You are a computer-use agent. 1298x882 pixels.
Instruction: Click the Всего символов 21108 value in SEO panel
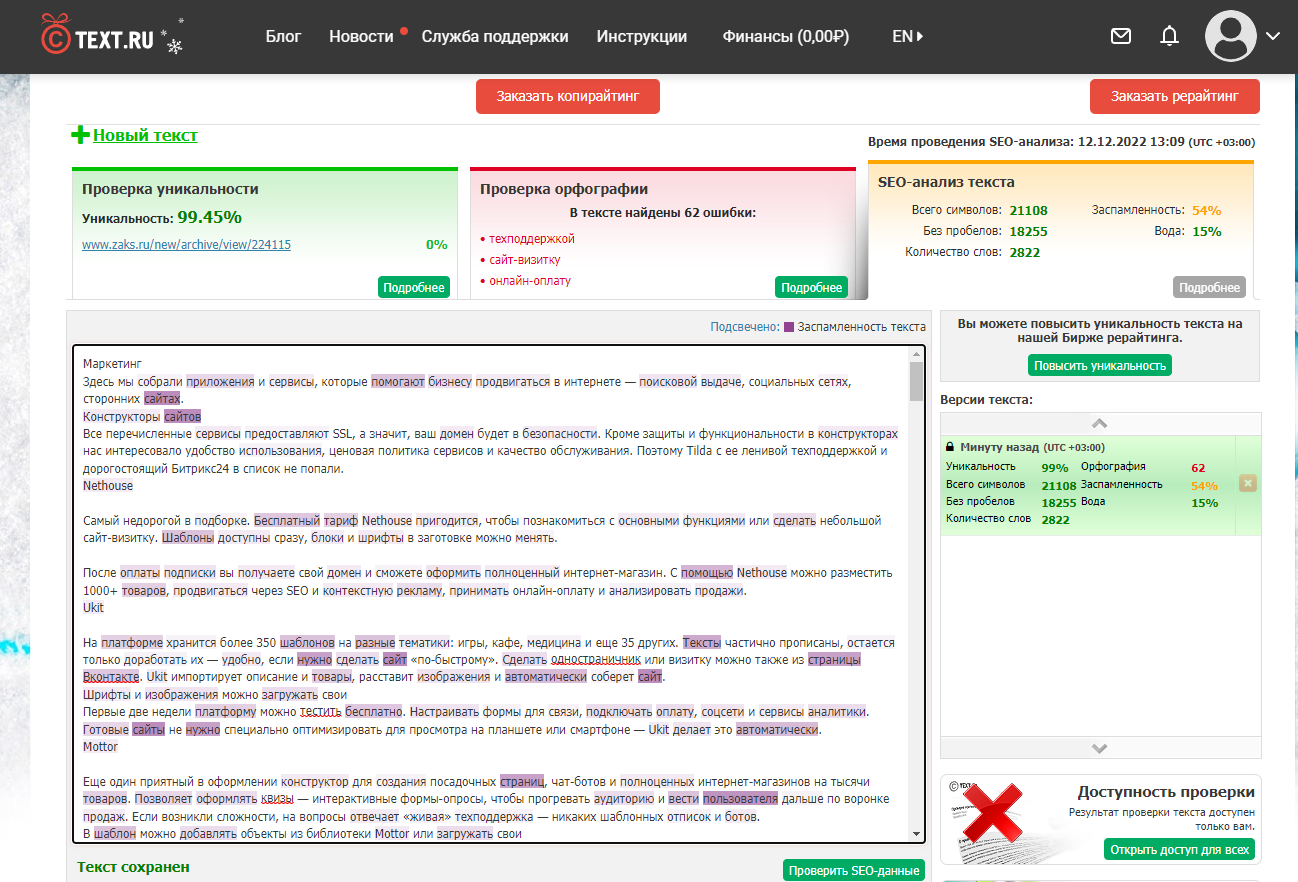click(1028, 210)
